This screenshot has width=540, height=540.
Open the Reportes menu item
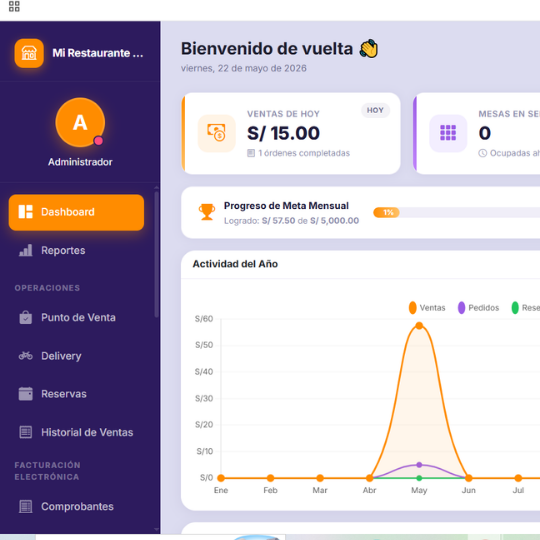pos(76,250)
